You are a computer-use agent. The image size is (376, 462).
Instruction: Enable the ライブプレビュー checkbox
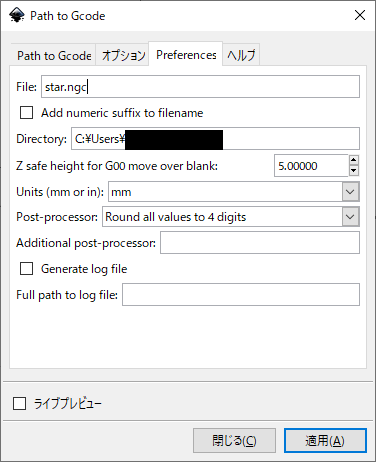coord(19,404)
